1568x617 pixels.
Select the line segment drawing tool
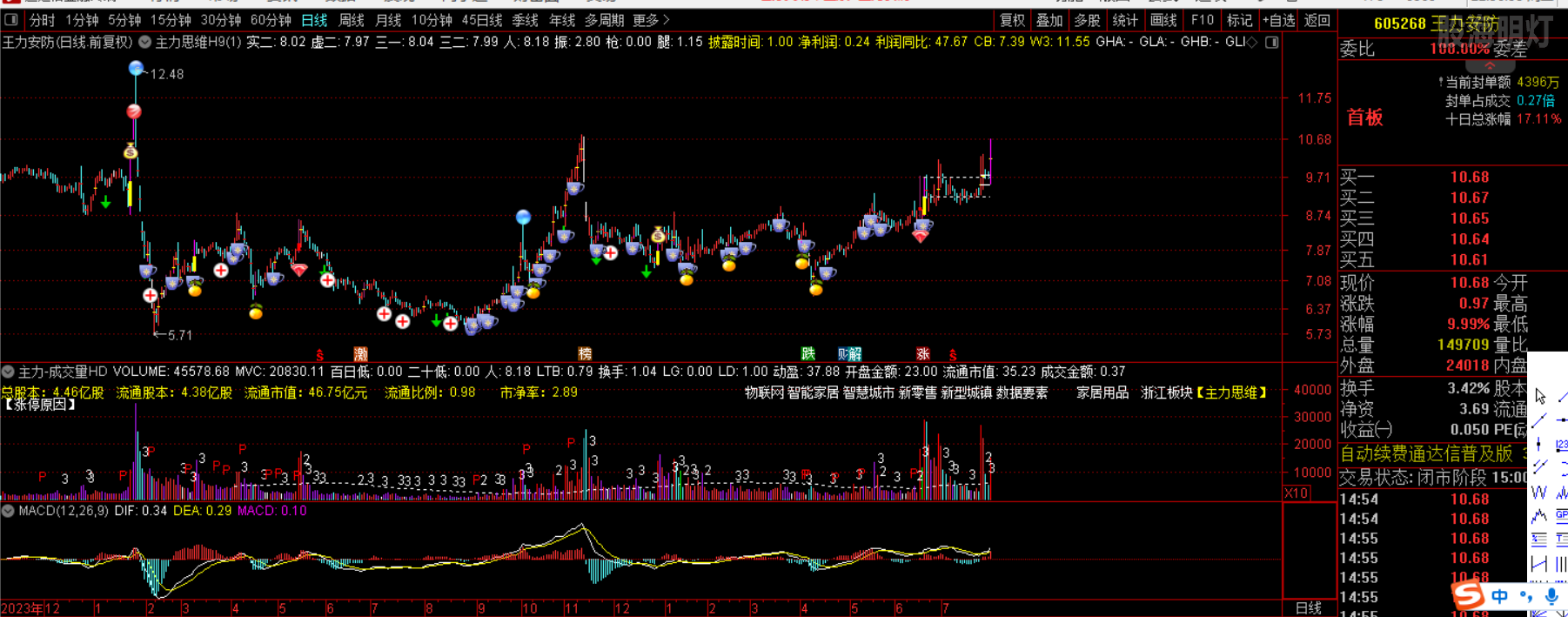click(1539, 421)
